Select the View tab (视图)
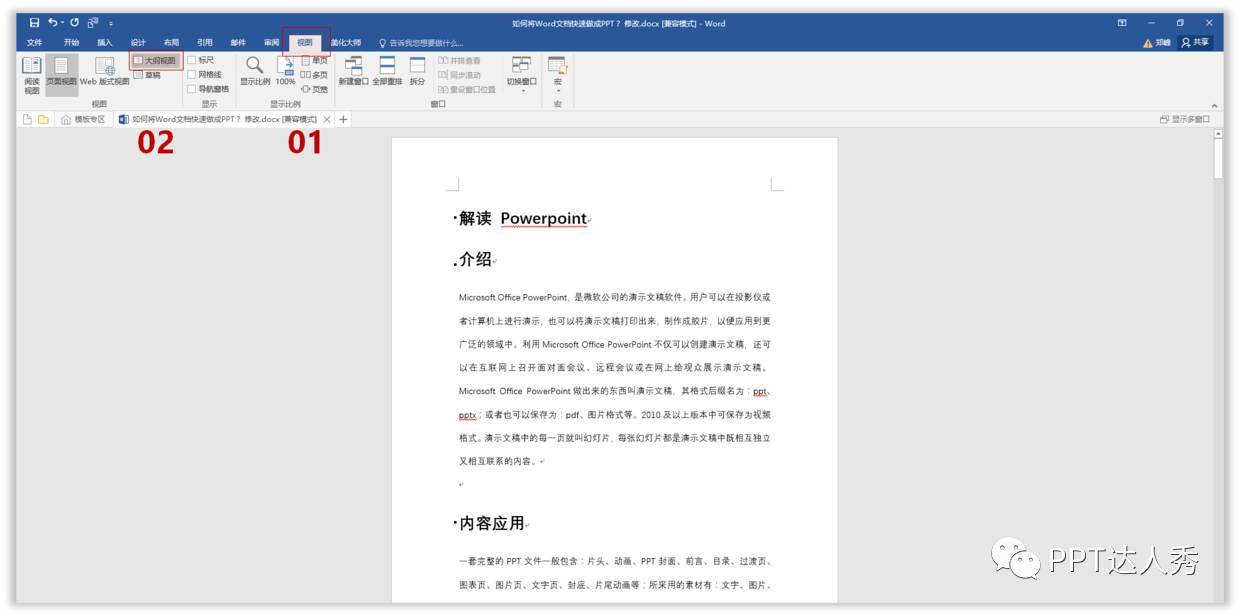 pos(305,43)
